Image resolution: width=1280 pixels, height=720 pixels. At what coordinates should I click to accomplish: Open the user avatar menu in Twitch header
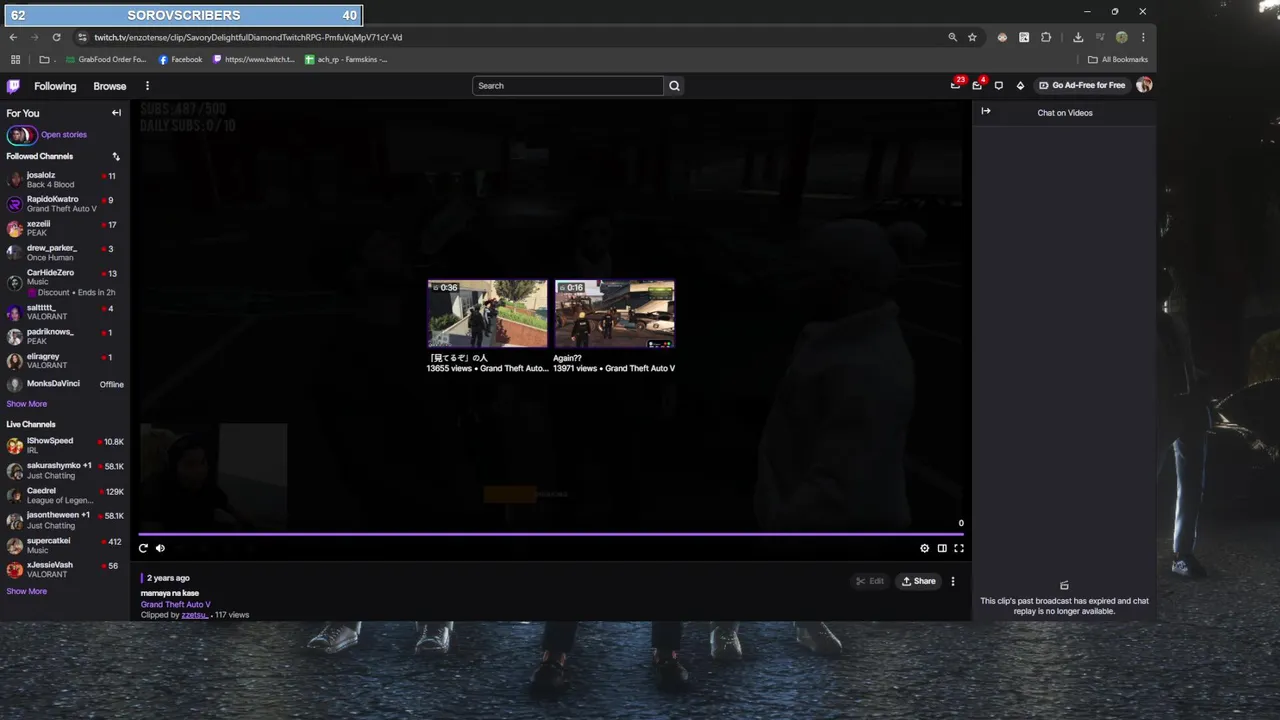pos(1144,85)
